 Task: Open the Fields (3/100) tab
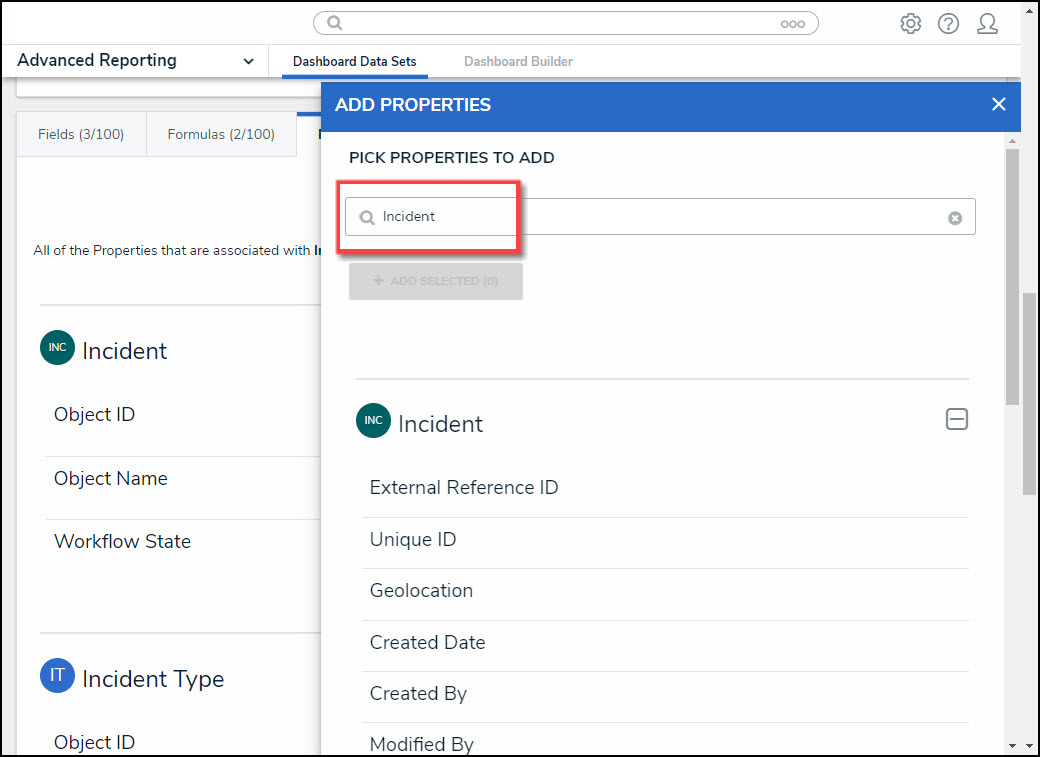pyautogui.click(x=81, y=134)
